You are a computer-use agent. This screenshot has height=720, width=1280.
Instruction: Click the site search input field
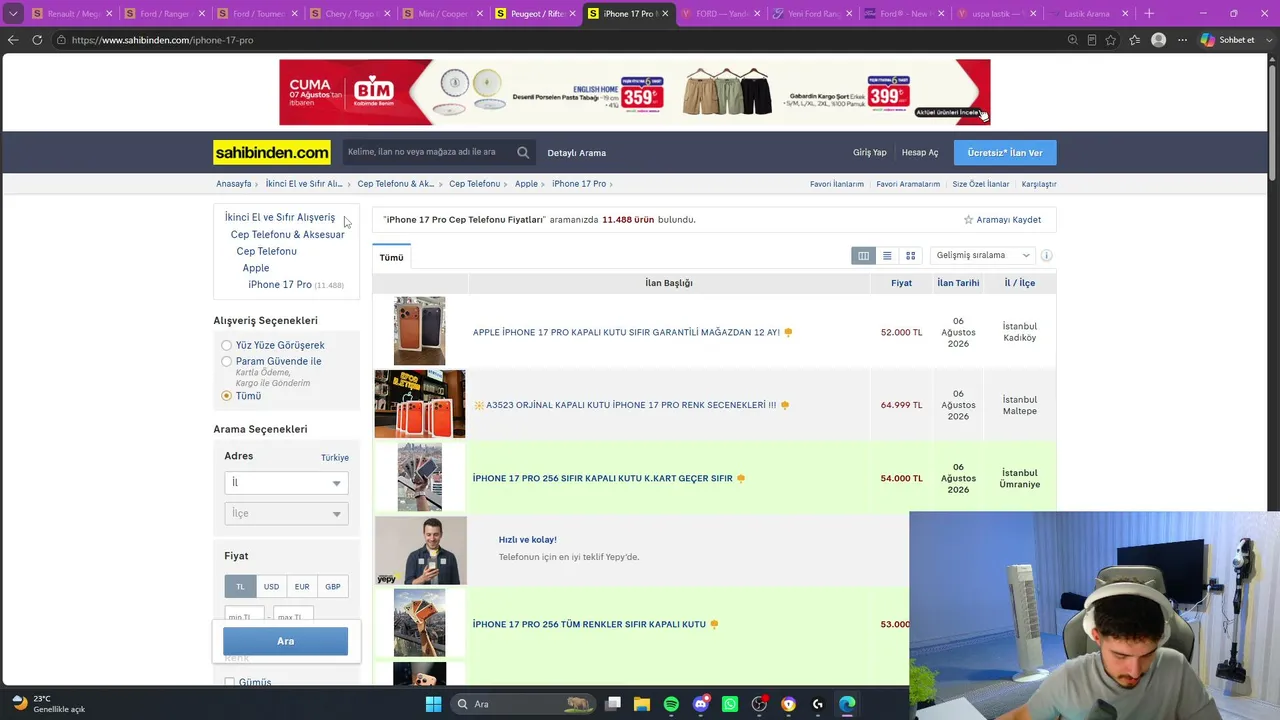[x=428, y=152]
